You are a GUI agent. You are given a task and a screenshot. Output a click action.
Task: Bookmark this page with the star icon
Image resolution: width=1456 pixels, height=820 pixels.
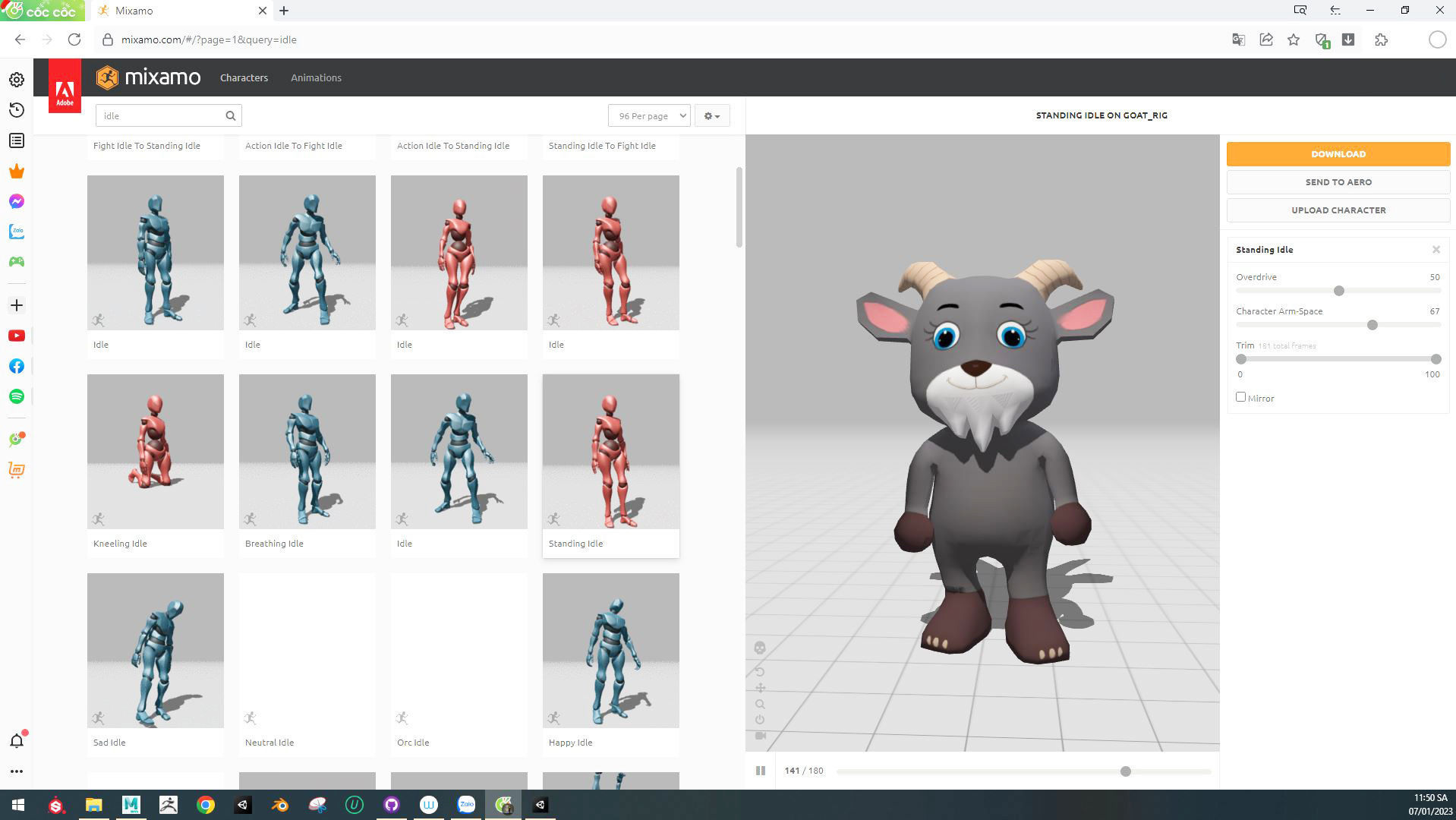(x=1294, y=39)
